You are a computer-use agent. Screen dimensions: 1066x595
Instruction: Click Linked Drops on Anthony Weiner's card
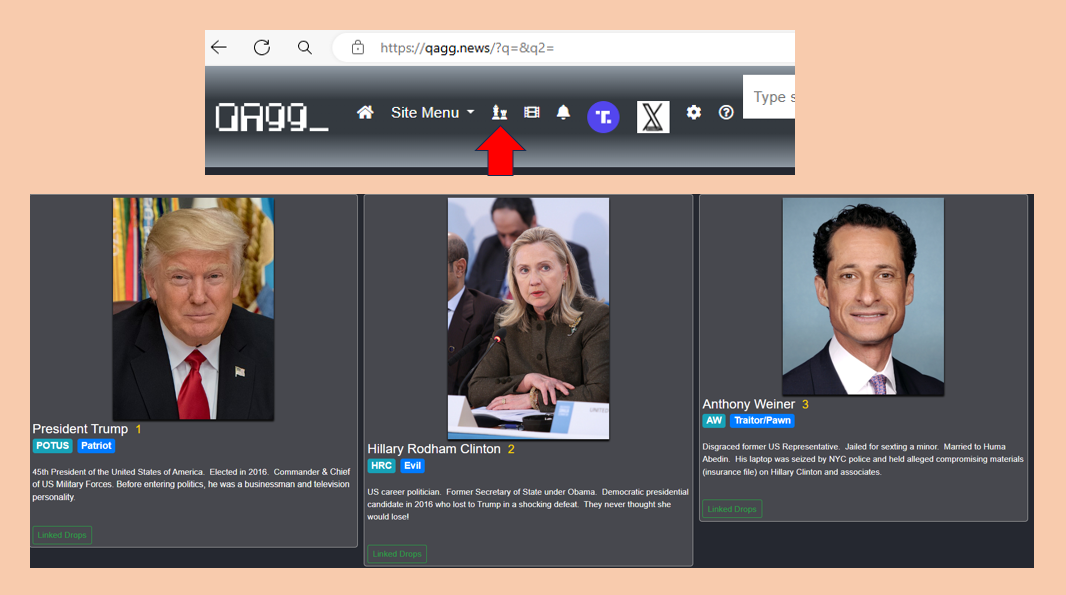pos(731,508)
